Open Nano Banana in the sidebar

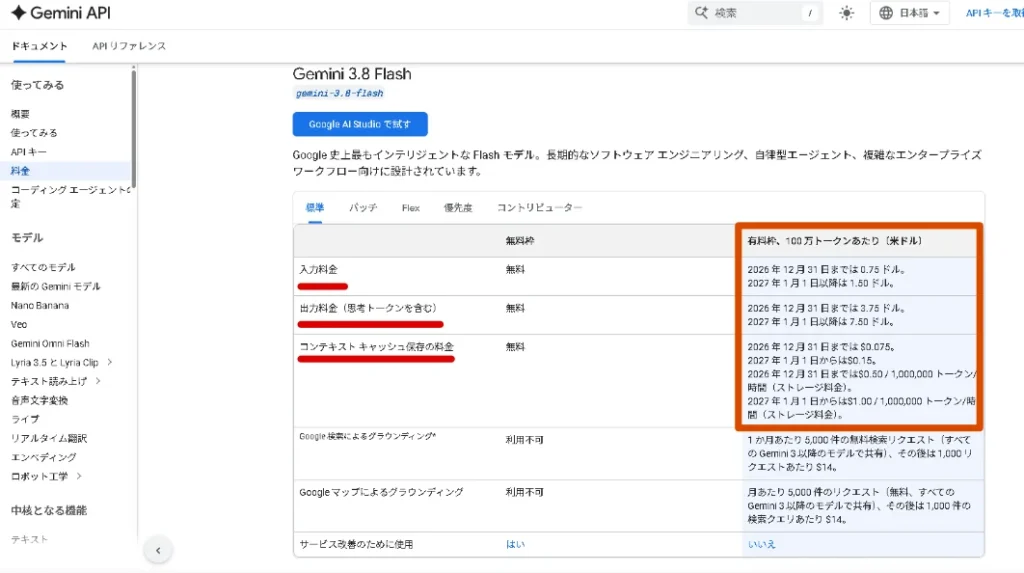pyautogui.click(x=40, y=305)
